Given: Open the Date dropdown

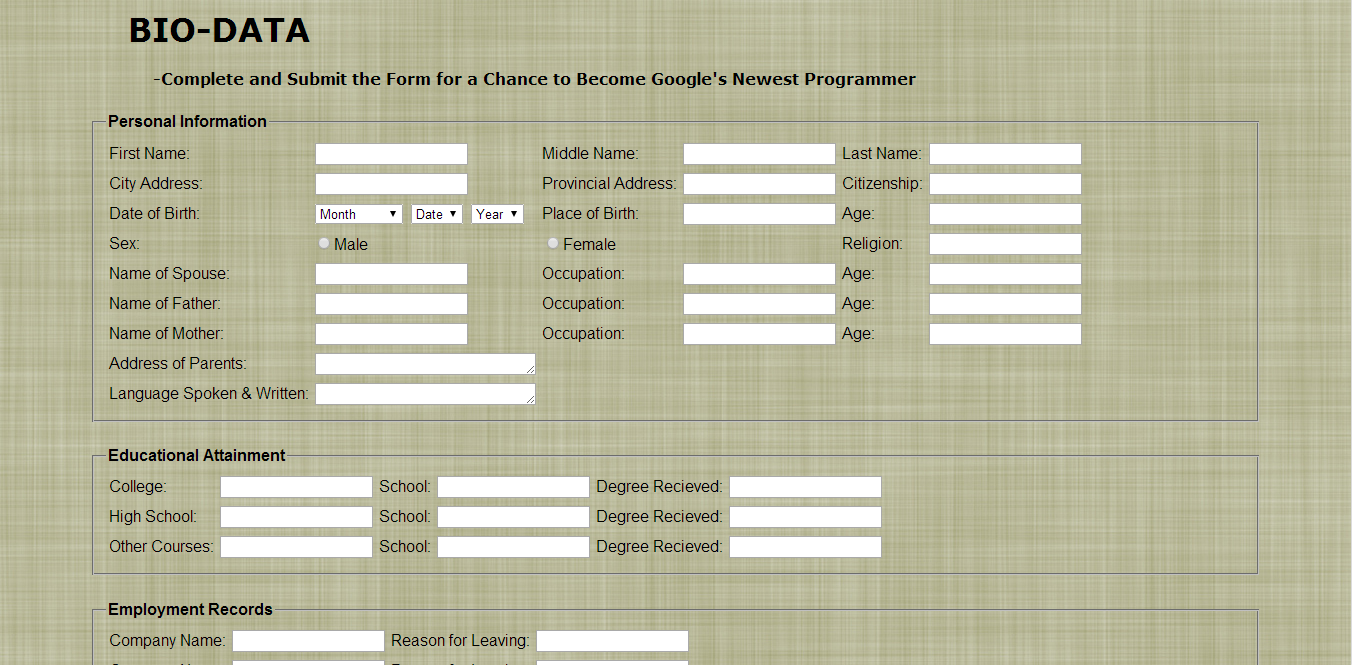Looking at the screenshot, I should click(437, 214).
